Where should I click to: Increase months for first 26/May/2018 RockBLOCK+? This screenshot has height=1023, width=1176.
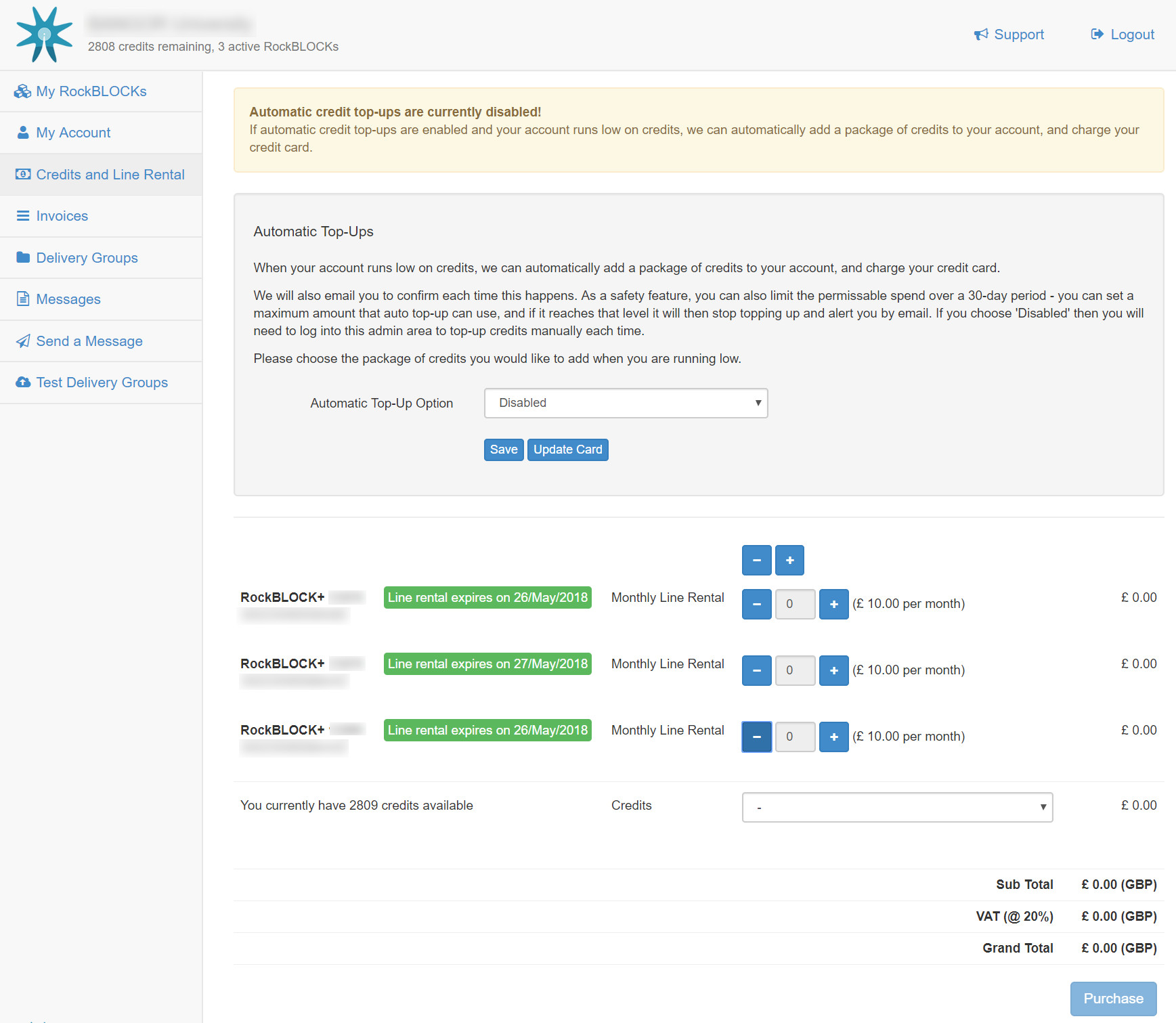click(833, 604)
